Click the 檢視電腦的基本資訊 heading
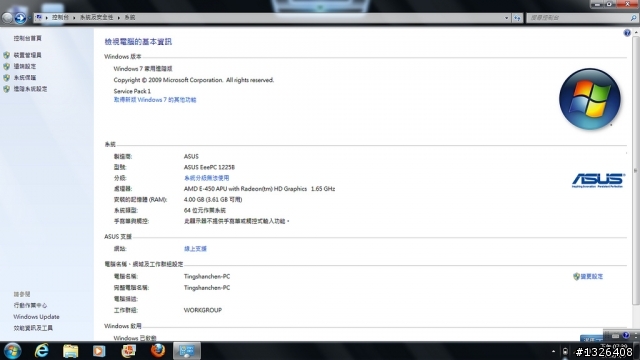This screenshot has width=640, height=360. tap(138, 42)
